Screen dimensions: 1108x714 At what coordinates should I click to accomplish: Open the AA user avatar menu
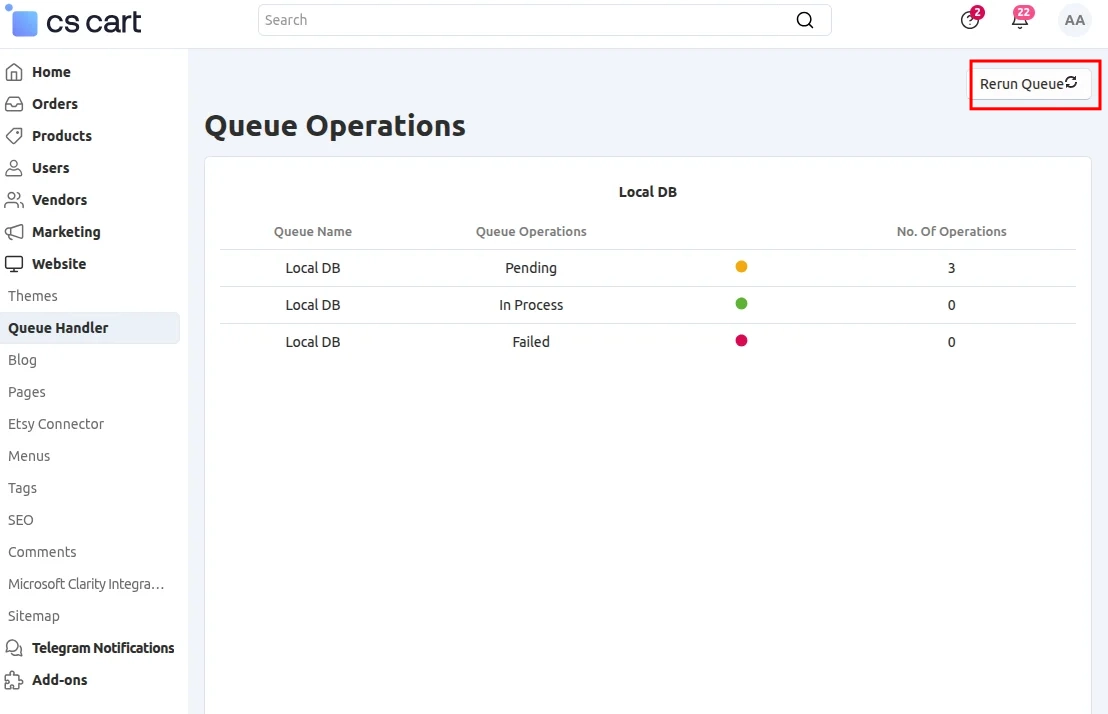(1075, 20)
